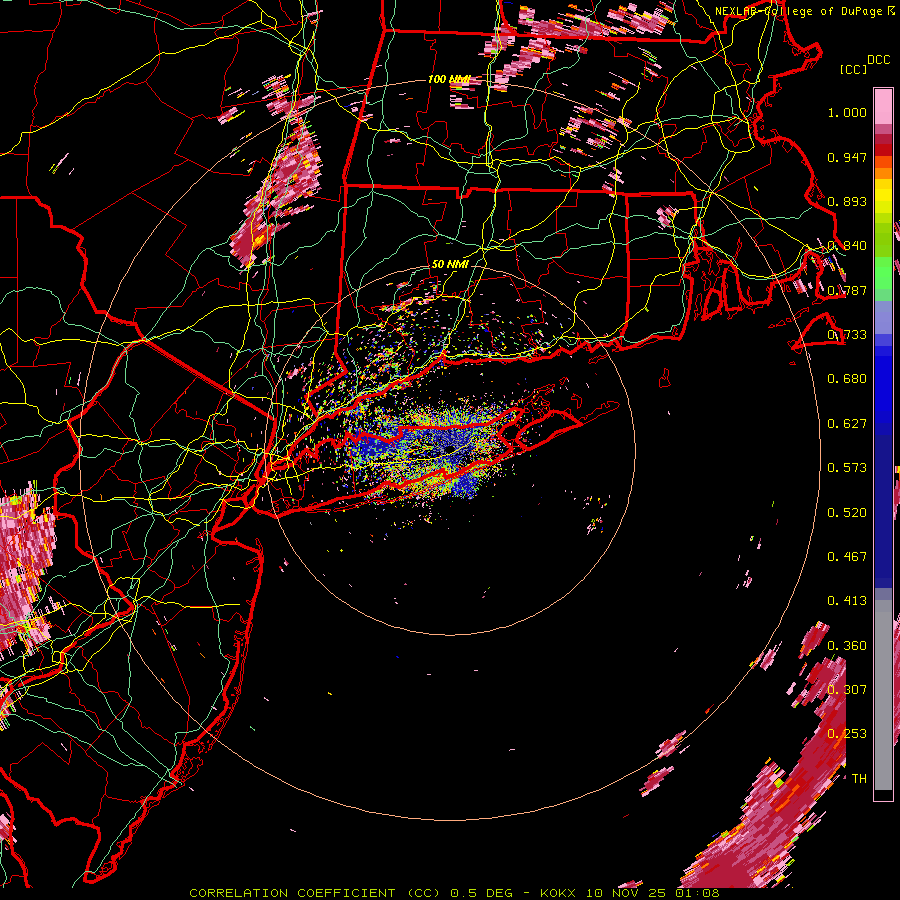The width and height of the screenshot is (900, 900).
Task: Click the 0.307 color scale label
Action: [x=847, y=689]
